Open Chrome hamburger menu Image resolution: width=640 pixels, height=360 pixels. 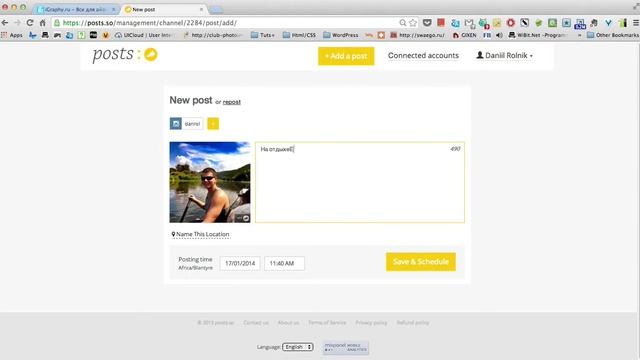pos(636,23)
